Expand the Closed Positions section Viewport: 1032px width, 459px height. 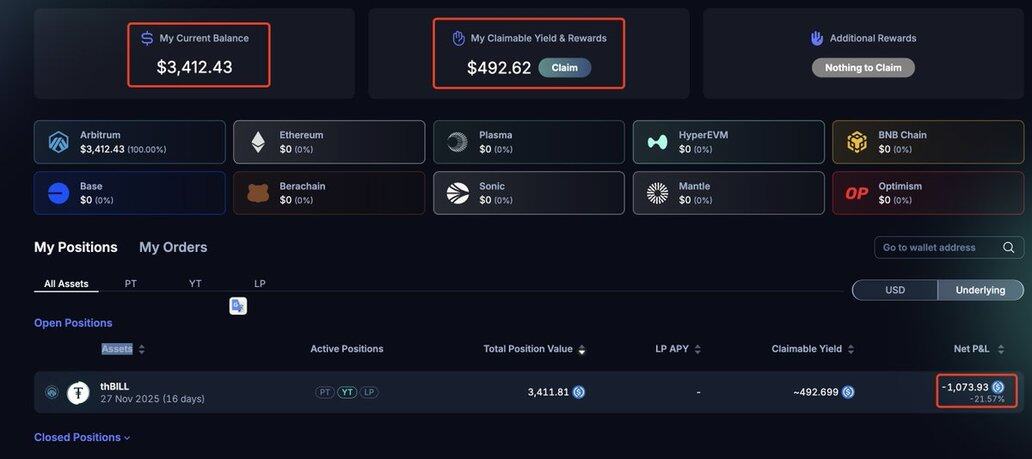82,438
